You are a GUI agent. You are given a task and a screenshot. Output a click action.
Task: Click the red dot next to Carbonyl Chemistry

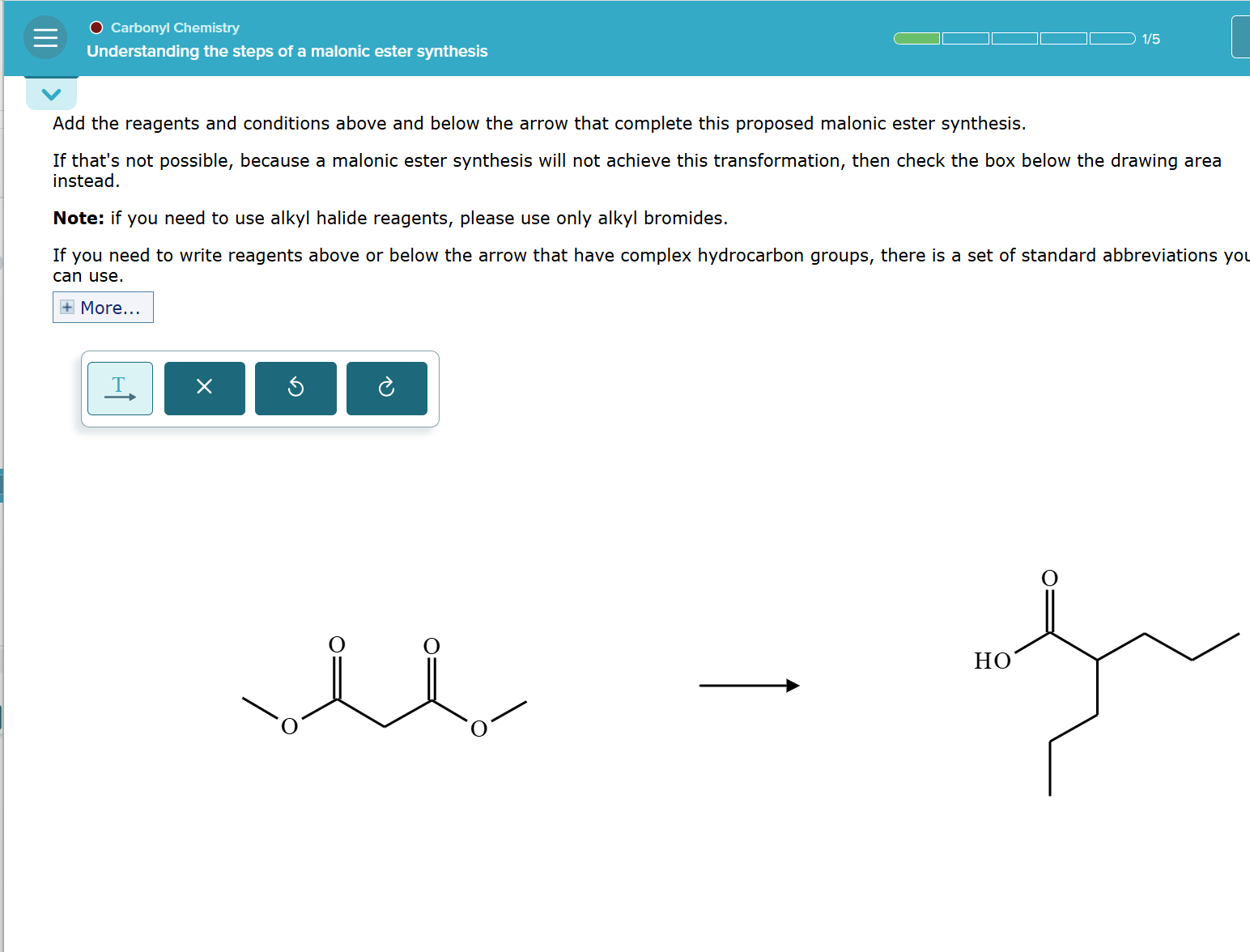pyautogui.click(x=96, y=27)
